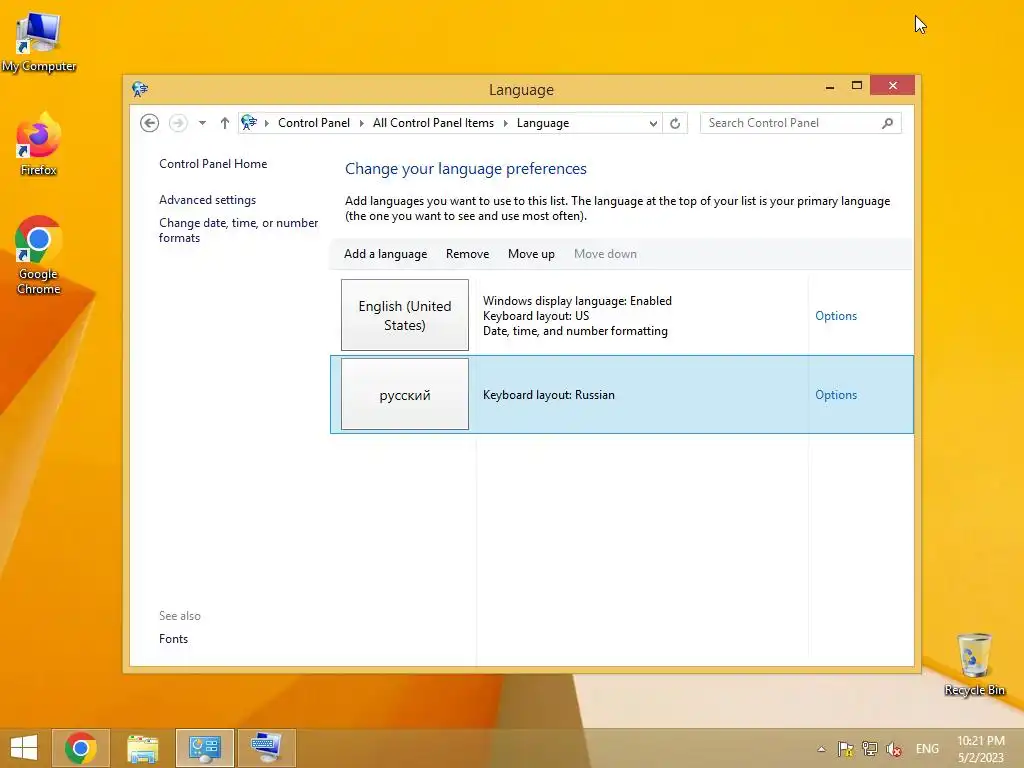Click Move up for selected language
The height and width of the screenshot is (768, 1024).
(x=531, y=254)
